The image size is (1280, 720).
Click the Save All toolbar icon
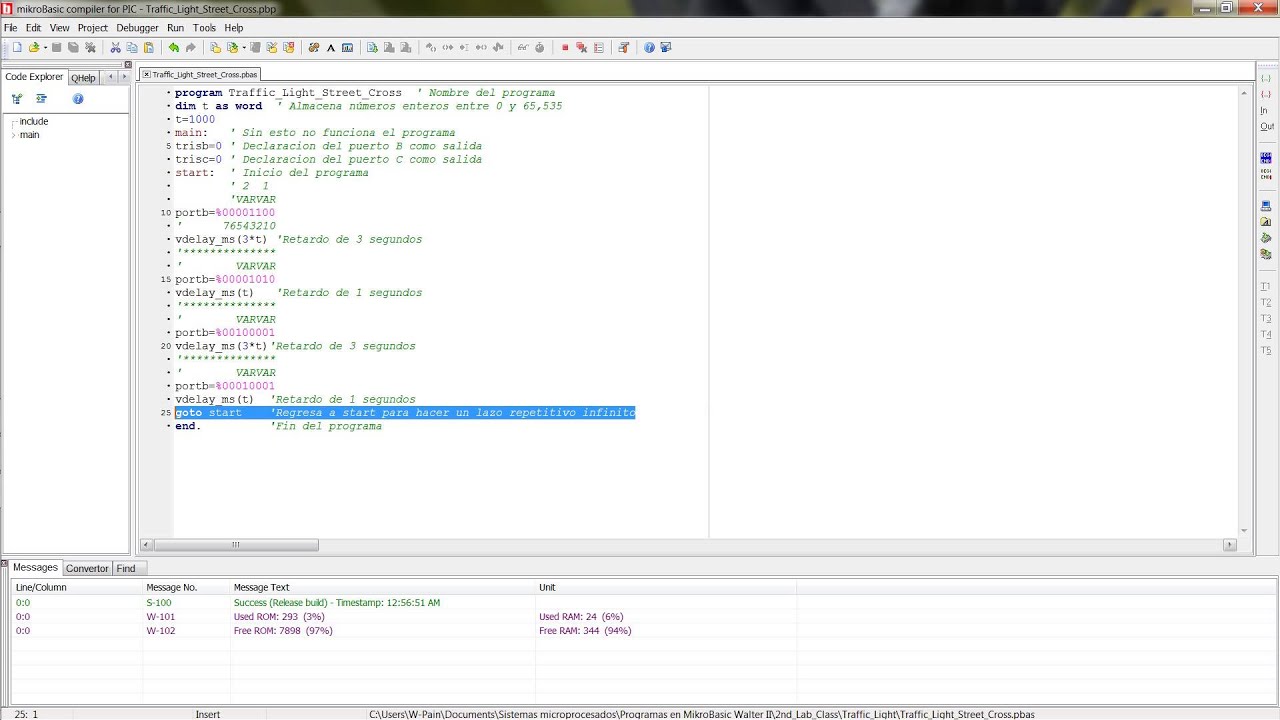pyautogui.click(x=73, y=47)
